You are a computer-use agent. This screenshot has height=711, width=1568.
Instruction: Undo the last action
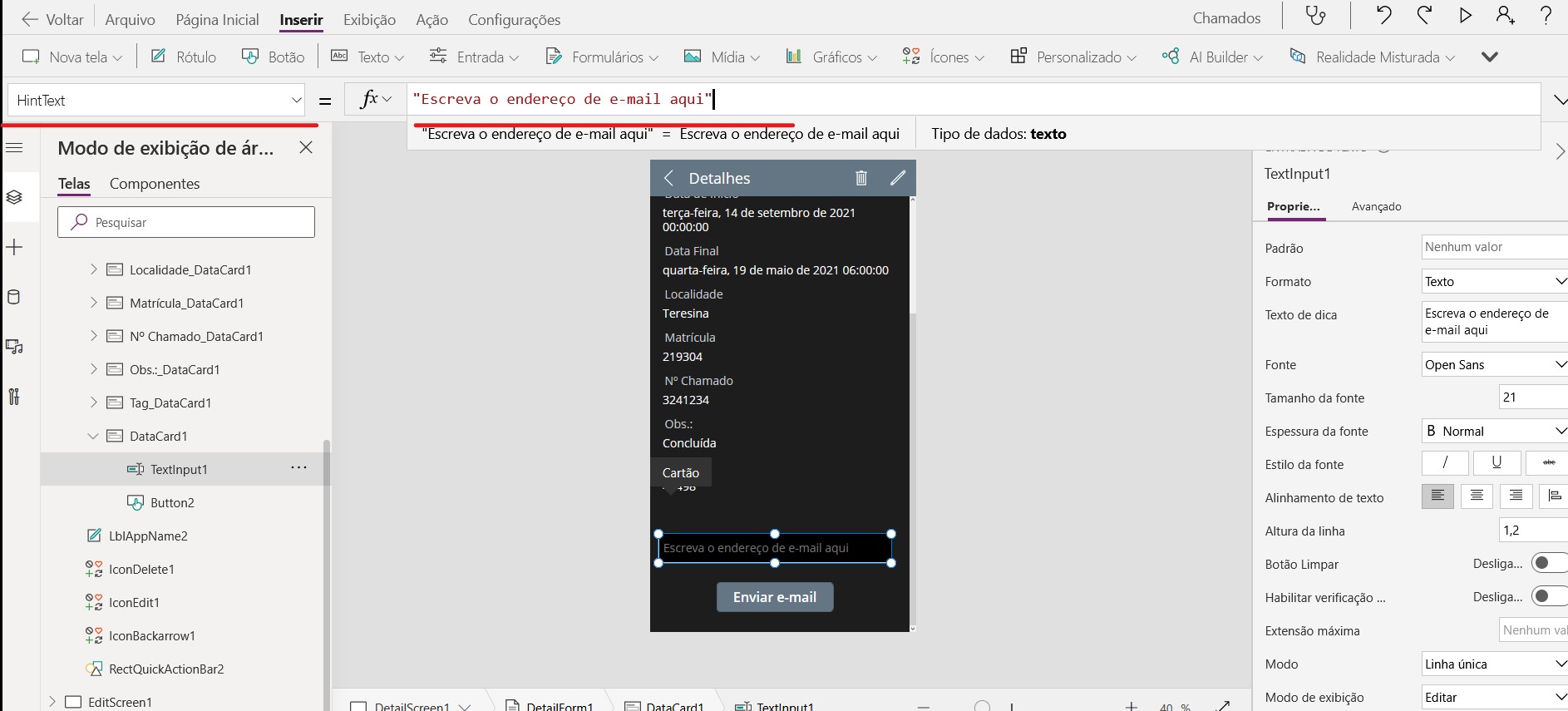coord(1383,16)
